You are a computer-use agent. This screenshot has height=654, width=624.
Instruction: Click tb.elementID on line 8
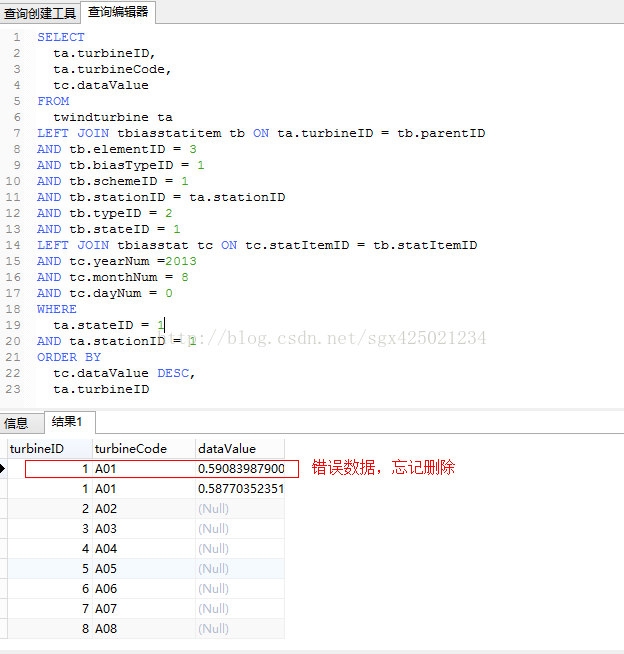tap(117, 149)
